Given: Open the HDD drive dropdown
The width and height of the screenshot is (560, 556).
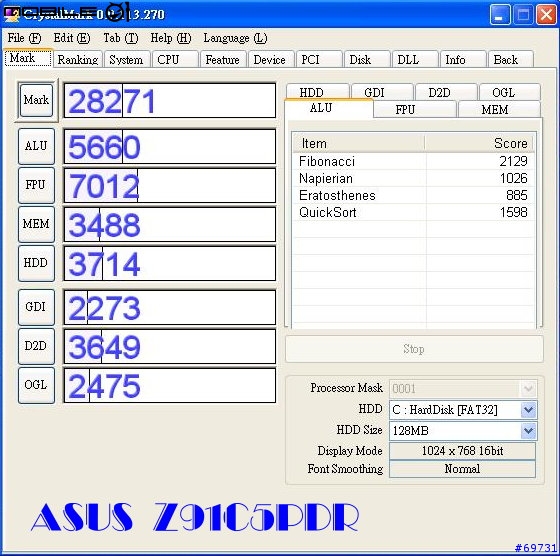Looking at the screenshot, I should click(x=529, y=409).
